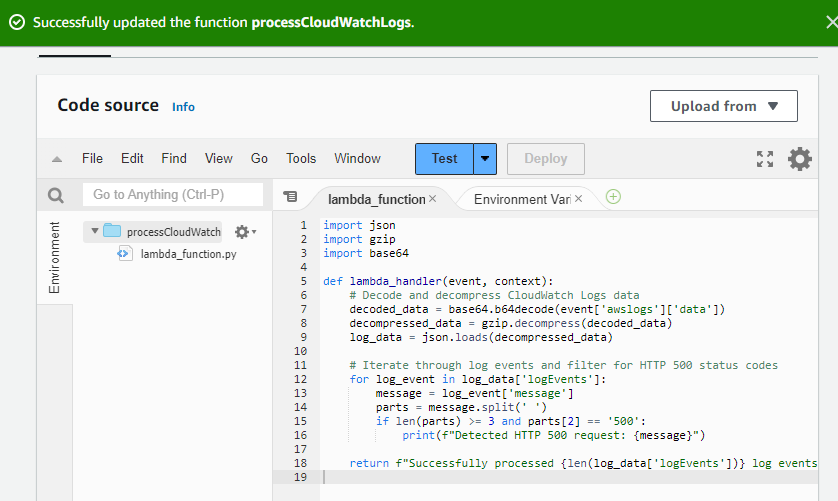Dismiss the success notification banner

coord(831,22)
